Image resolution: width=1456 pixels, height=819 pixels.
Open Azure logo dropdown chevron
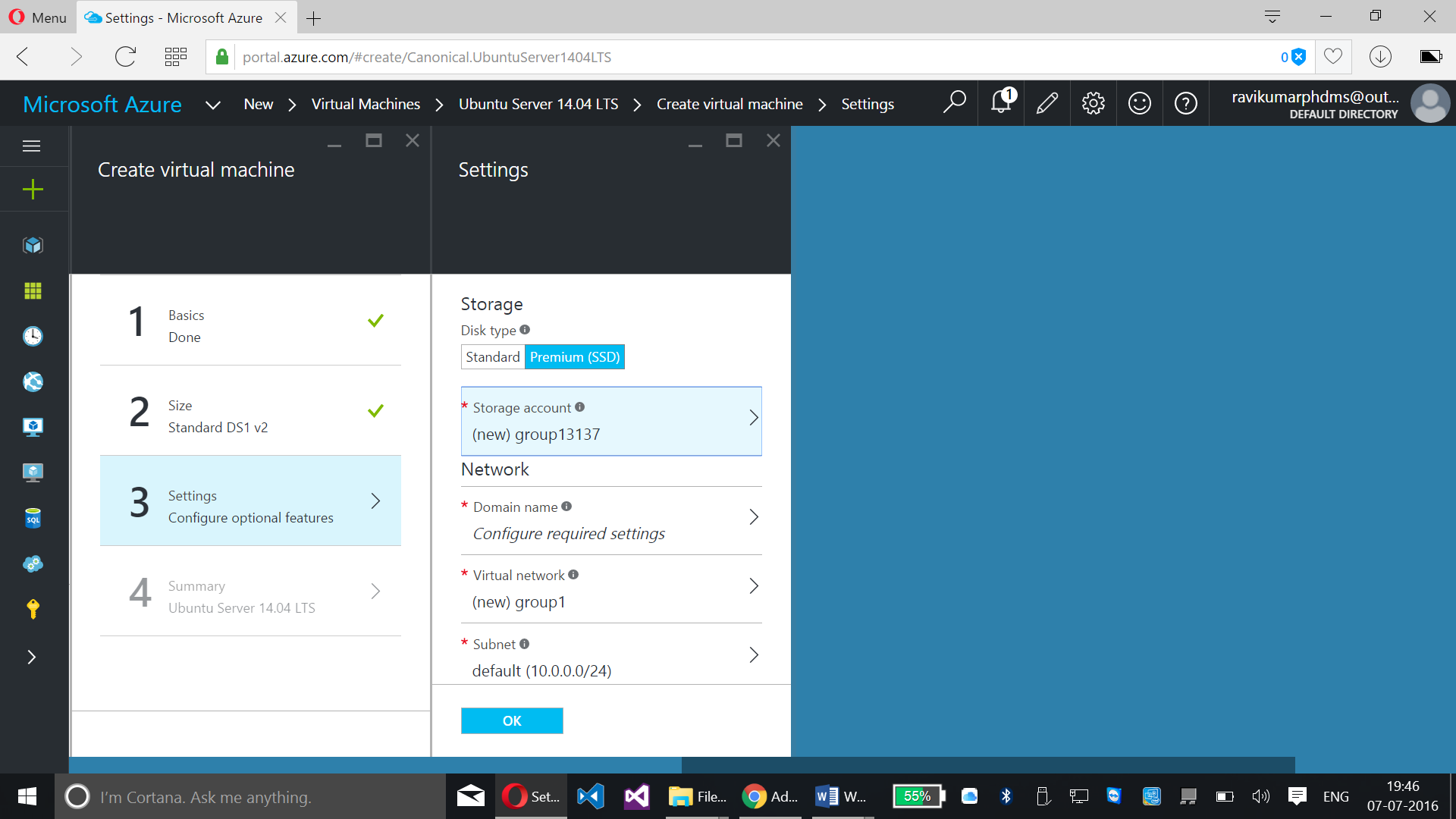(213, 105)
